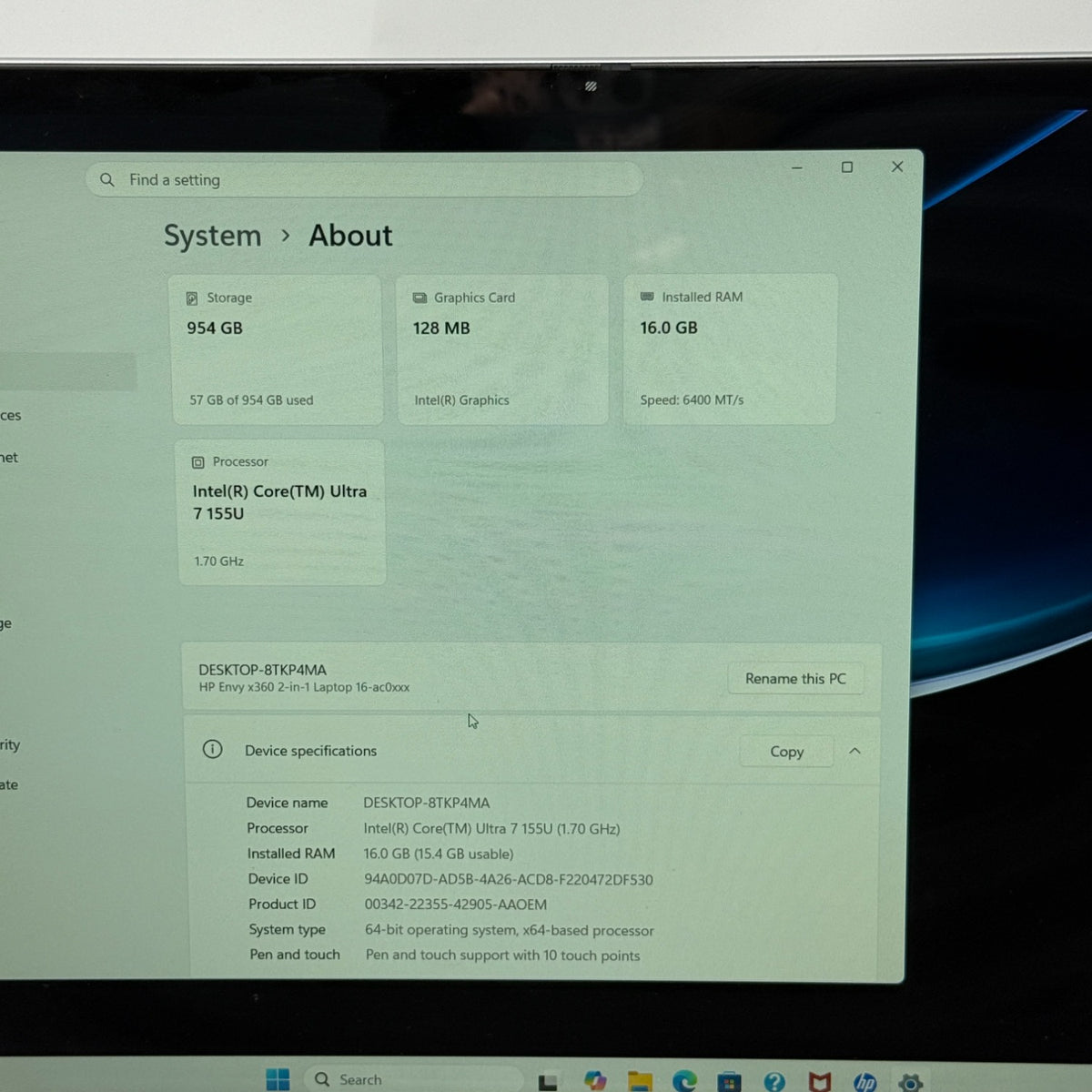Select the Device ID value text
The width and height of the screenshot is (1092, 1092).
pyautogui.click(x=509, y=880)
